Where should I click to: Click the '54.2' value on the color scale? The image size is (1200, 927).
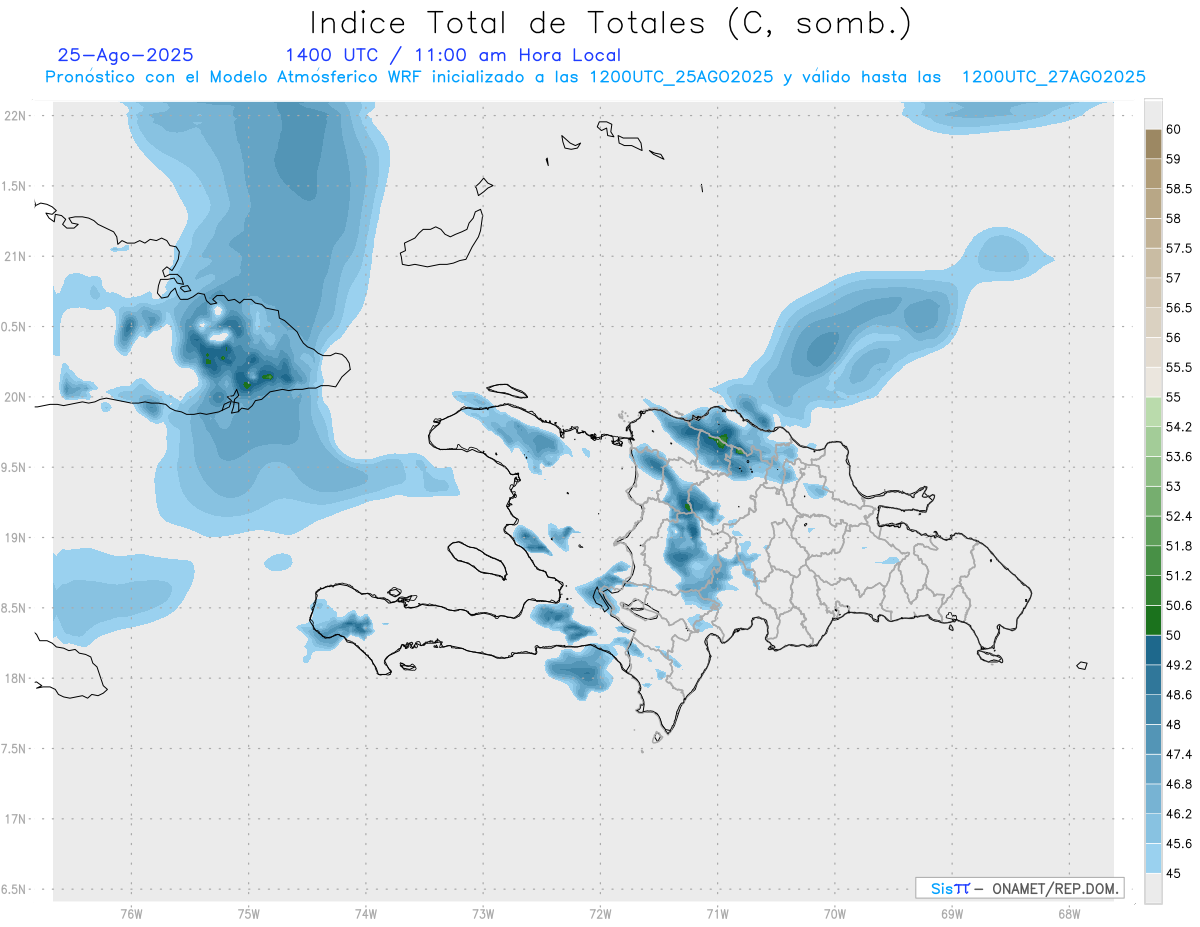[x=1179, y=427]
